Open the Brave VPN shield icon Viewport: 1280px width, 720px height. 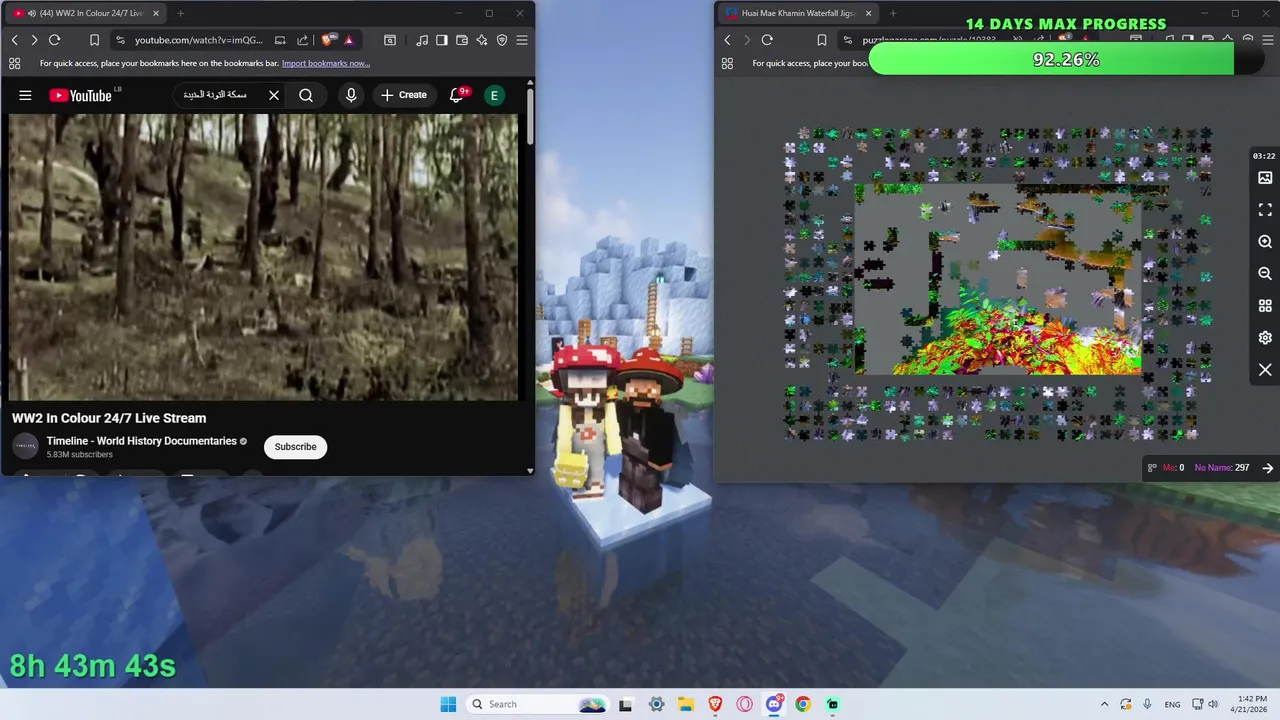502,40
